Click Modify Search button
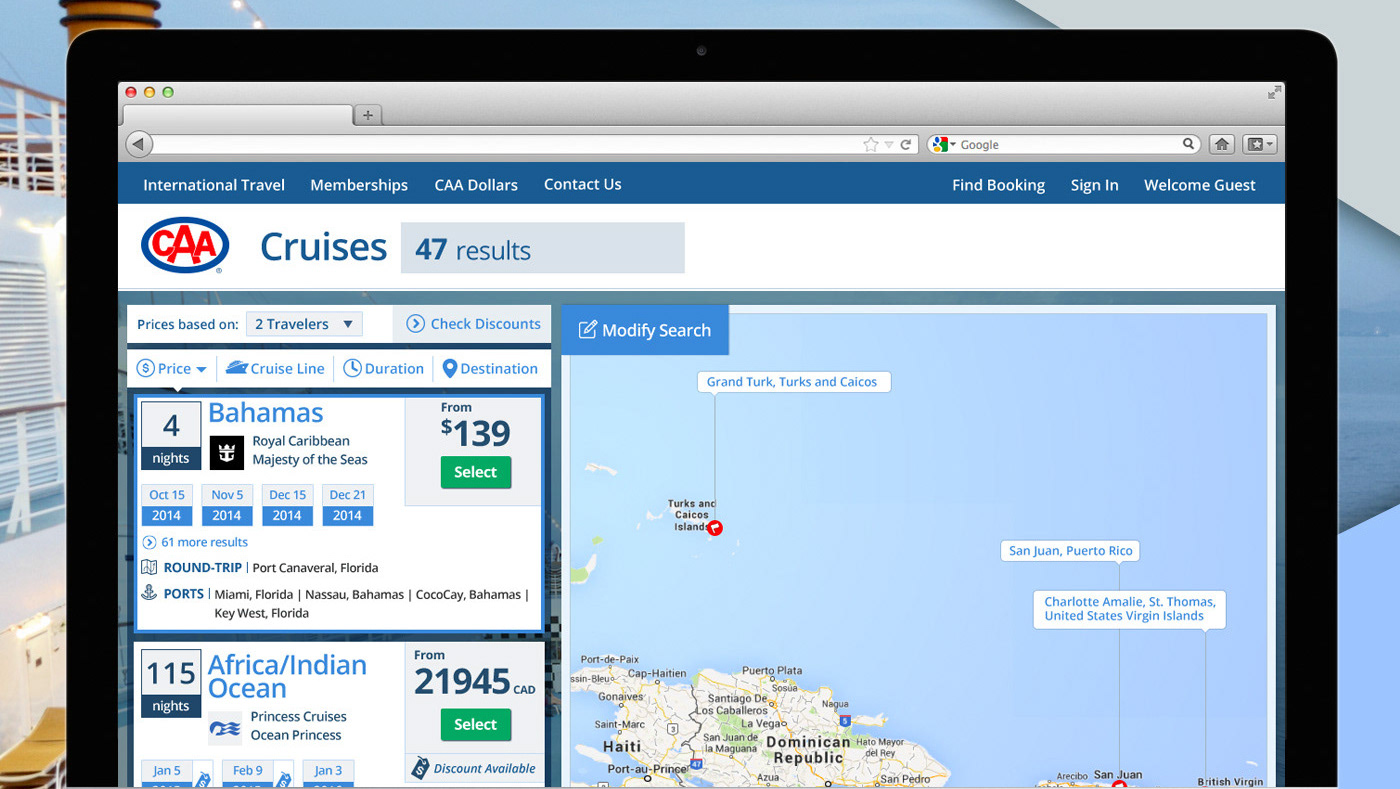The width and height of the screenshot is (1400, 789). coord(645,330)
